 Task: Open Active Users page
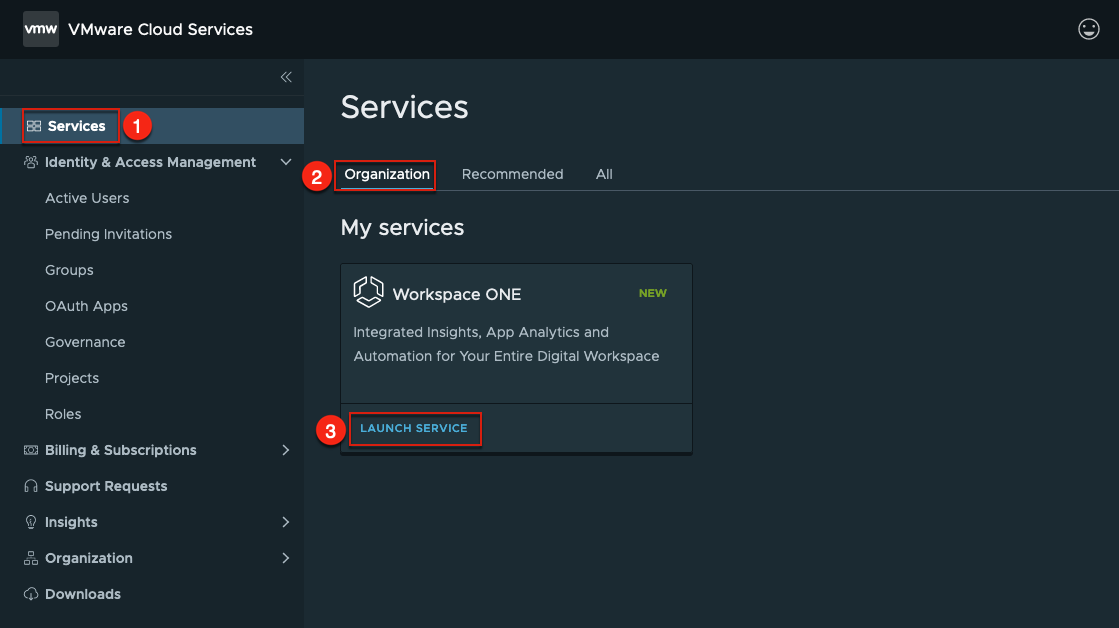[x=87, y=198]
